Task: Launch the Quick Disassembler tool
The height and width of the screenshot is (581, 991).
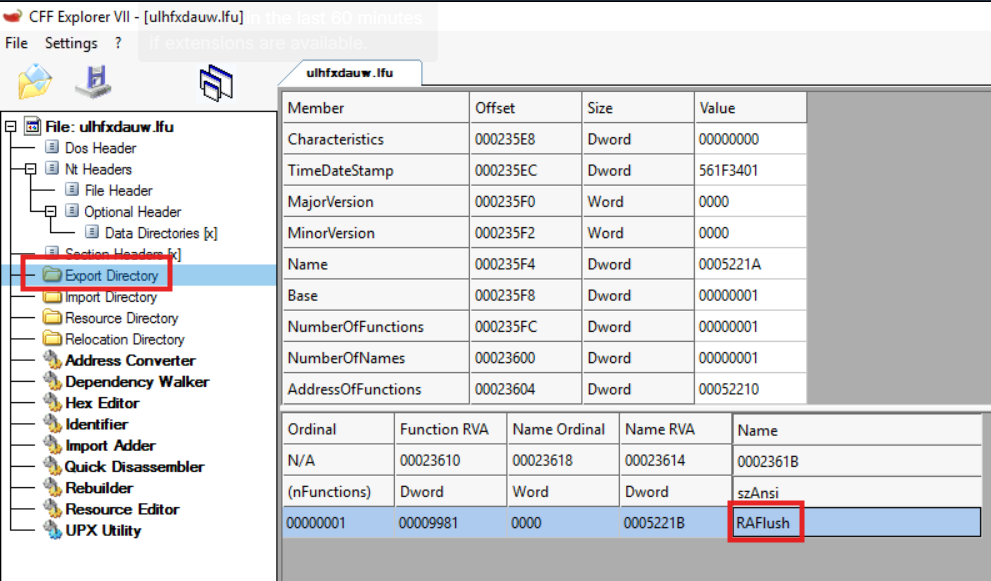Action: click(134, 467)
